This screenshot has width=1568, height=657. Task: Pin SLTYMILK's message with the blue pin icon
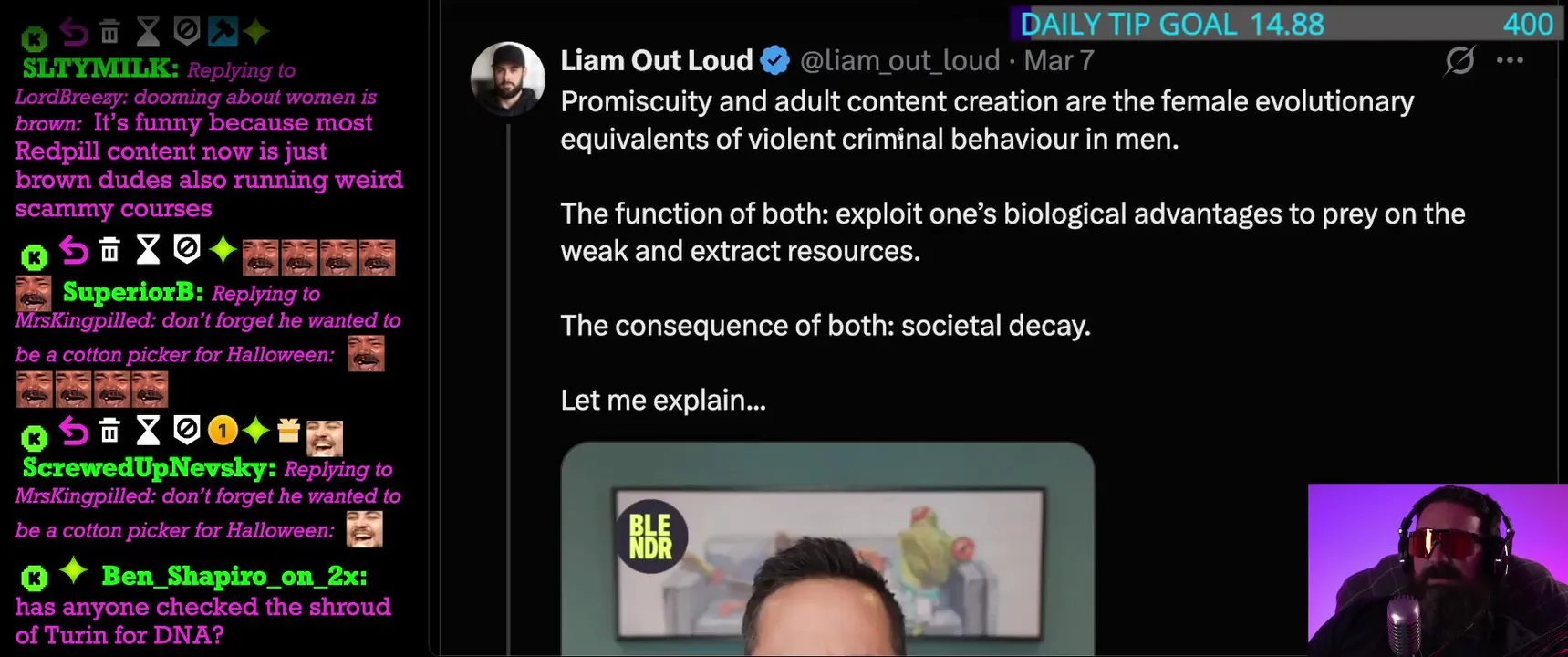pyautogui.click(x=222, y=31)
